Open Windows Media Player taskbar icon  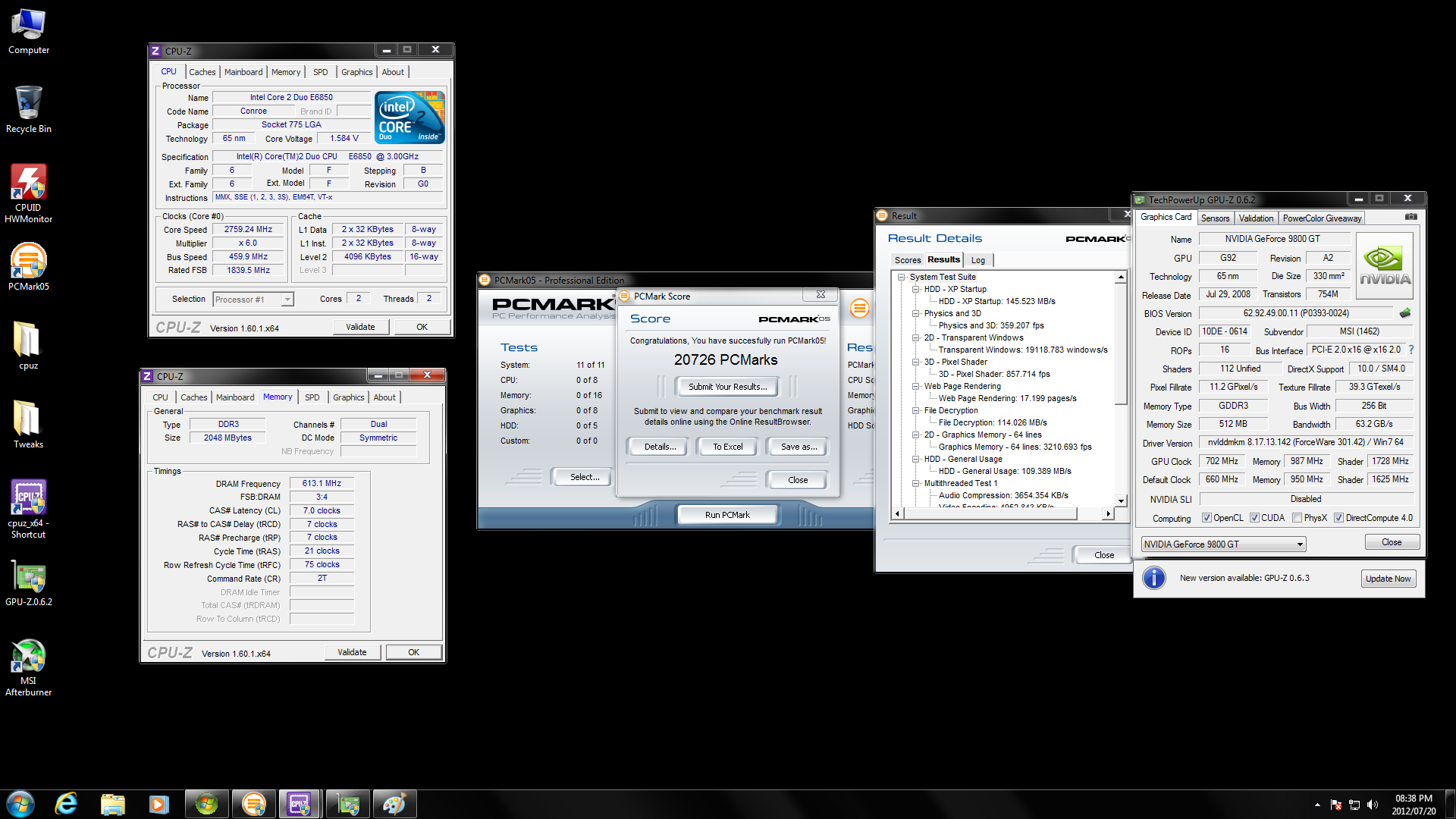pyautogui.click(x=158, y=804)
